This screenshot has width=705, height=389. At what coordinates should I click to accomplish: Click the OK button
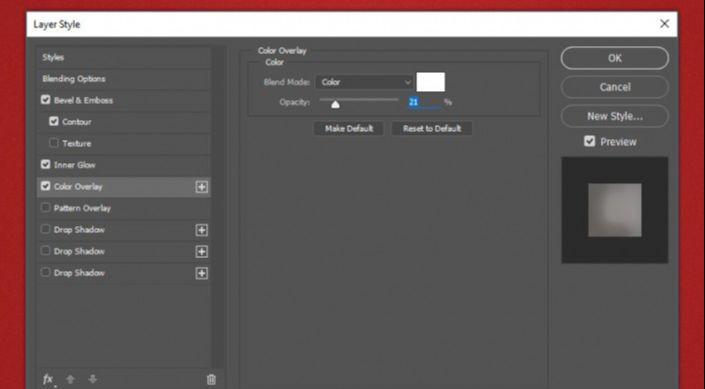point(615,58)
